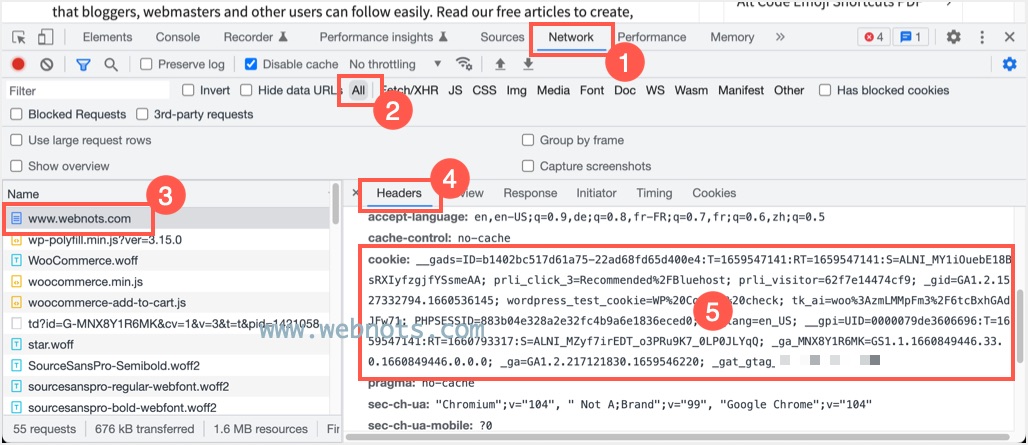The width and height of the screenshot is (1028, 445).
Task: Open the Response tab of request
Action: pyautogui.click(x=530, y=193)
